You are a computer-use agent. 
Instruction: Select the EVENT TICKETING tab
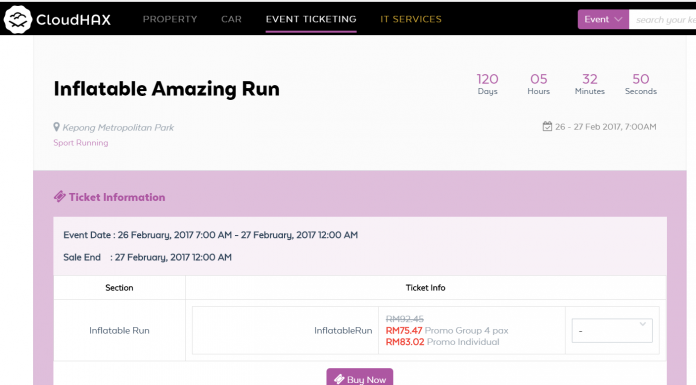[x=311, y=19]
